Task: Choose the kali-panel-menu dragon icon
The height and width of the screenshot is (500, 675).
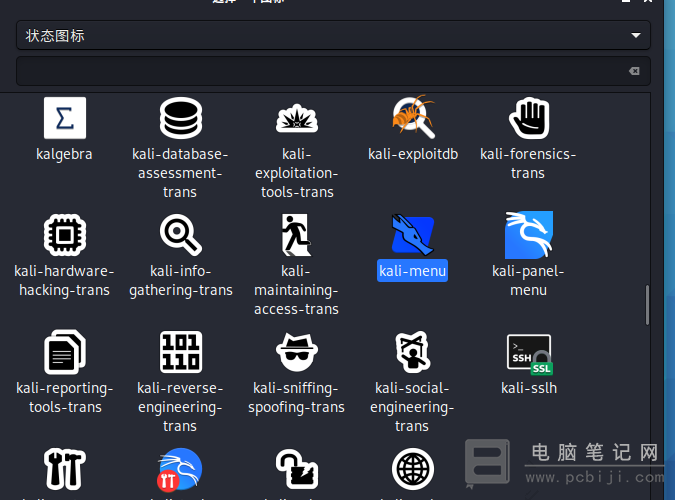Action: point(529,235)
